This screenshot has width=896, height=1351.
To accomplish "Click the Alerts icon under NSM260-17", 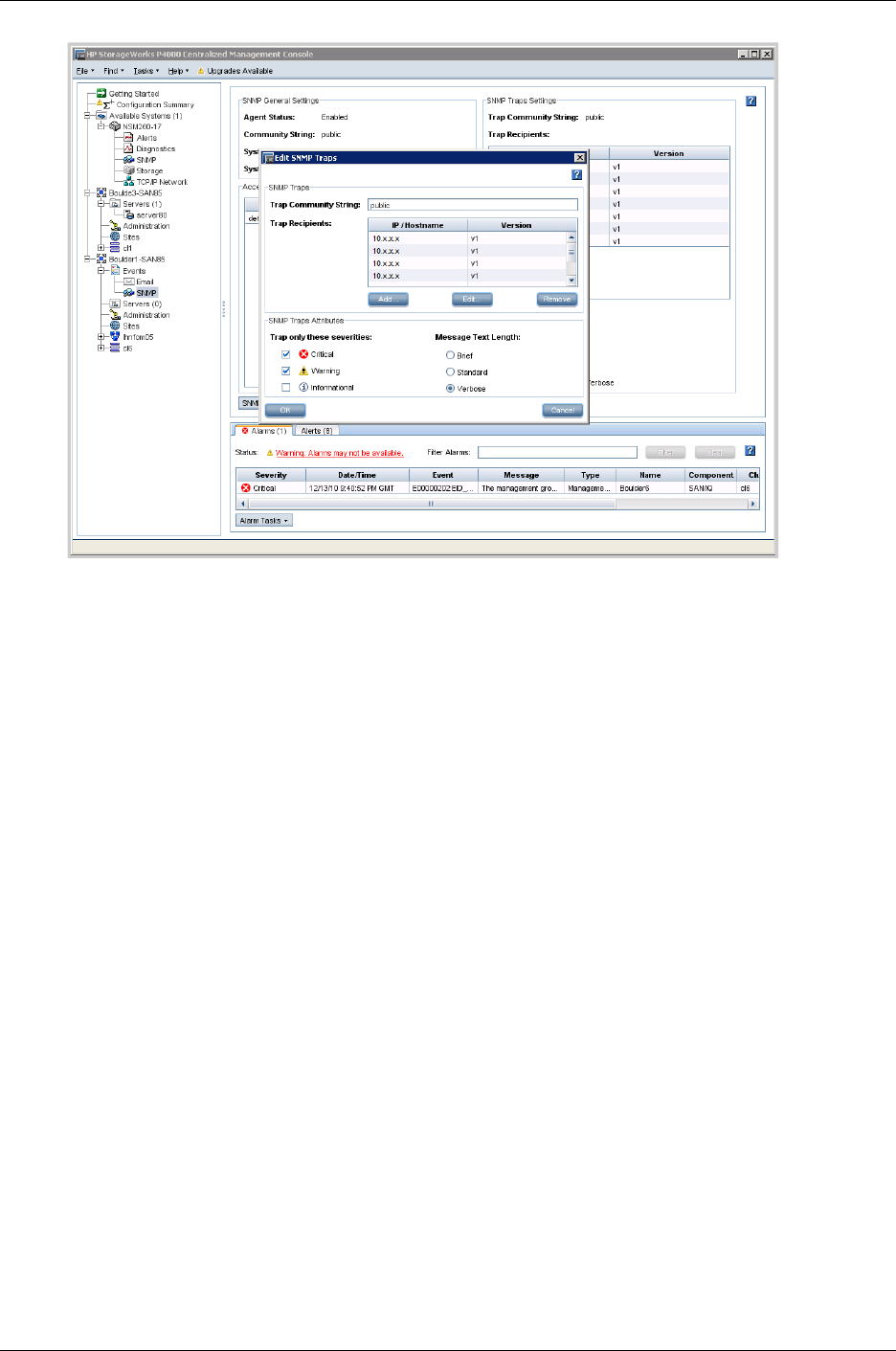I will 128,138.
